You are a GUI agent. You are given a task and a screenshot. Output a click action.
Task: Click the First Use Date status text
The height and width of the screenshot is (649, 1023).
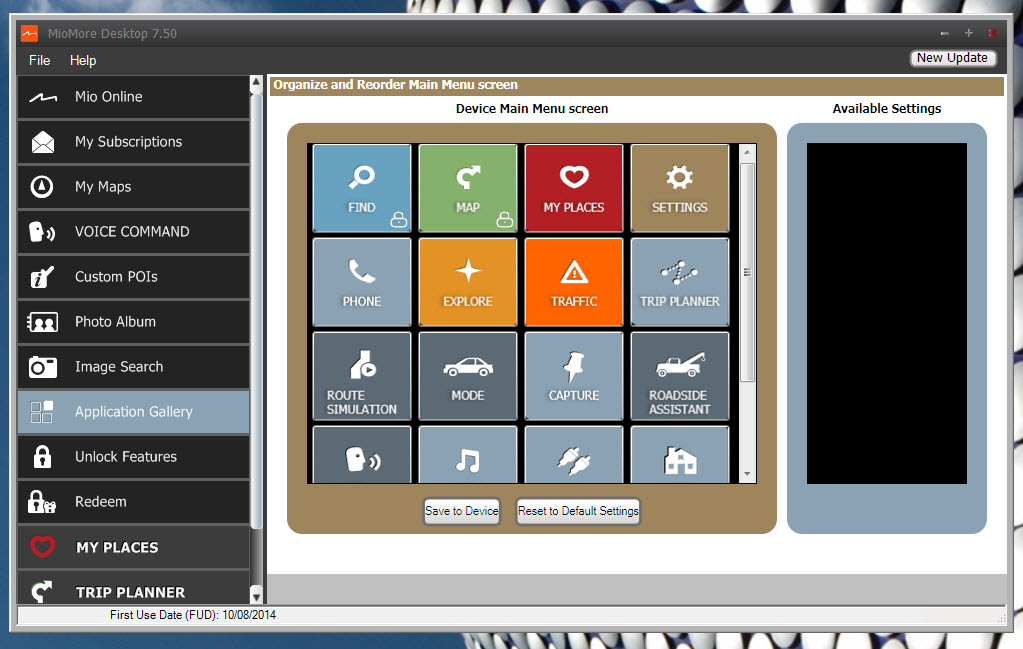point(193,615)
